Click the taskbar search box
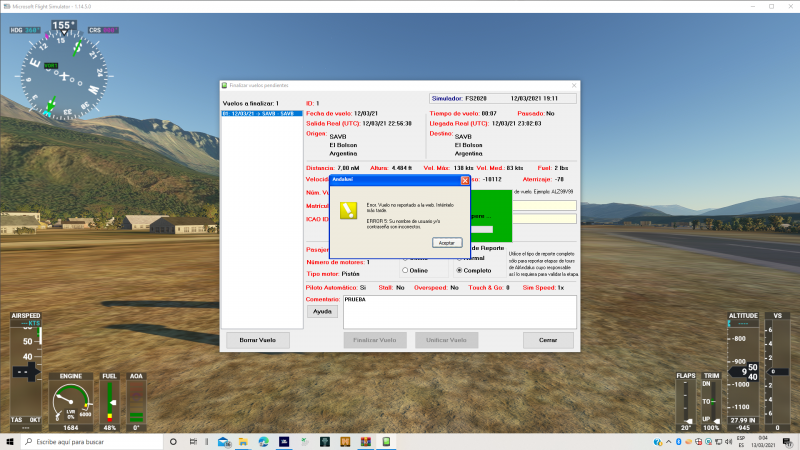 tap(92, 442)
